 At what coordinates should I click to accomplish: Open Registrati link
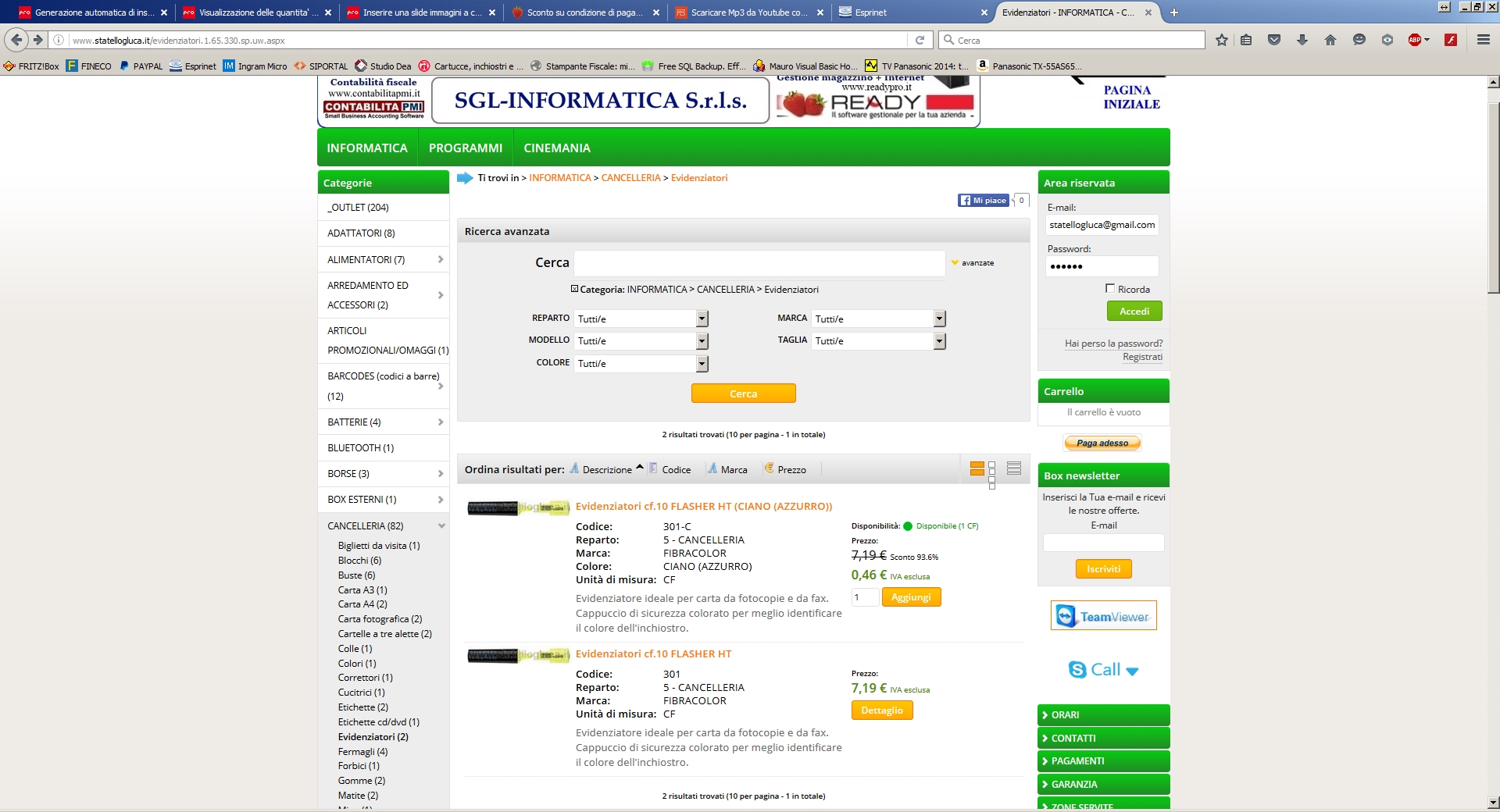[x=1142, y=357]
